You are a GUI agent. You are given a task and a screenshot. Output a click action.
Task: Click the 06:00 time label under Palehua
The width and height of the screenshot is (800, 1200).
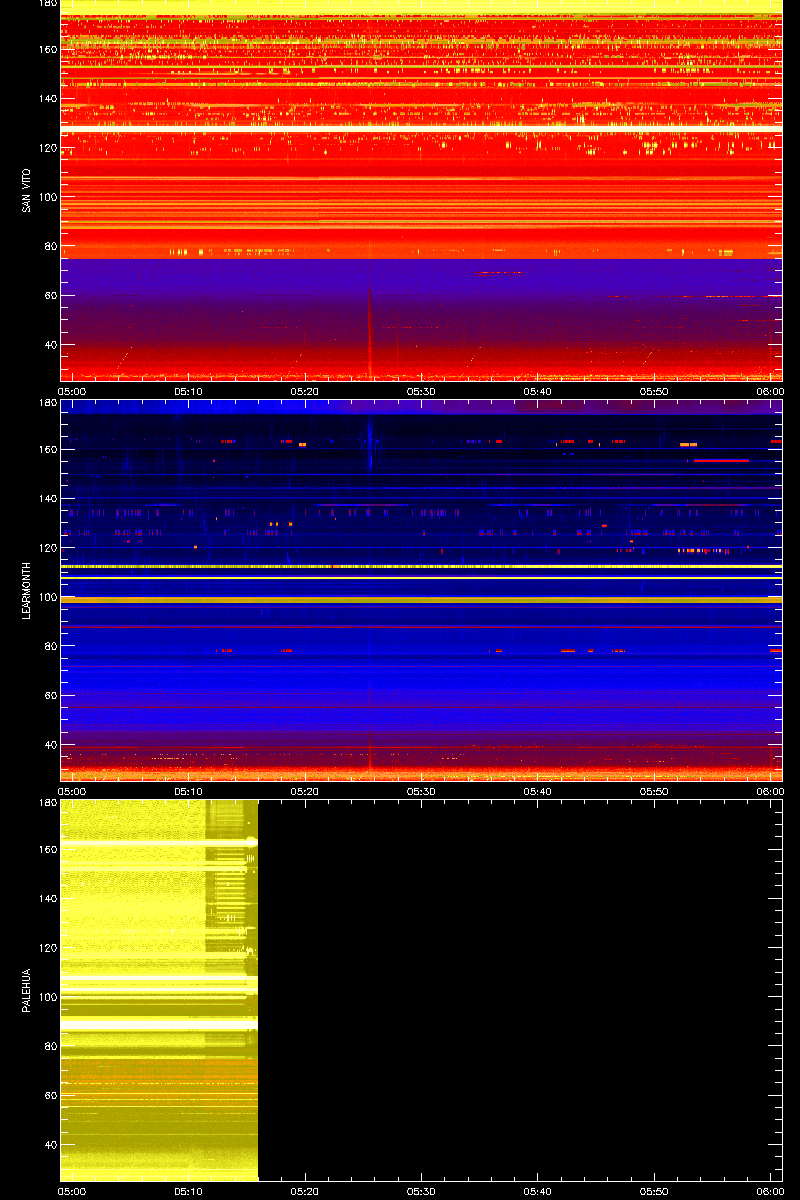pos(770,1191)
